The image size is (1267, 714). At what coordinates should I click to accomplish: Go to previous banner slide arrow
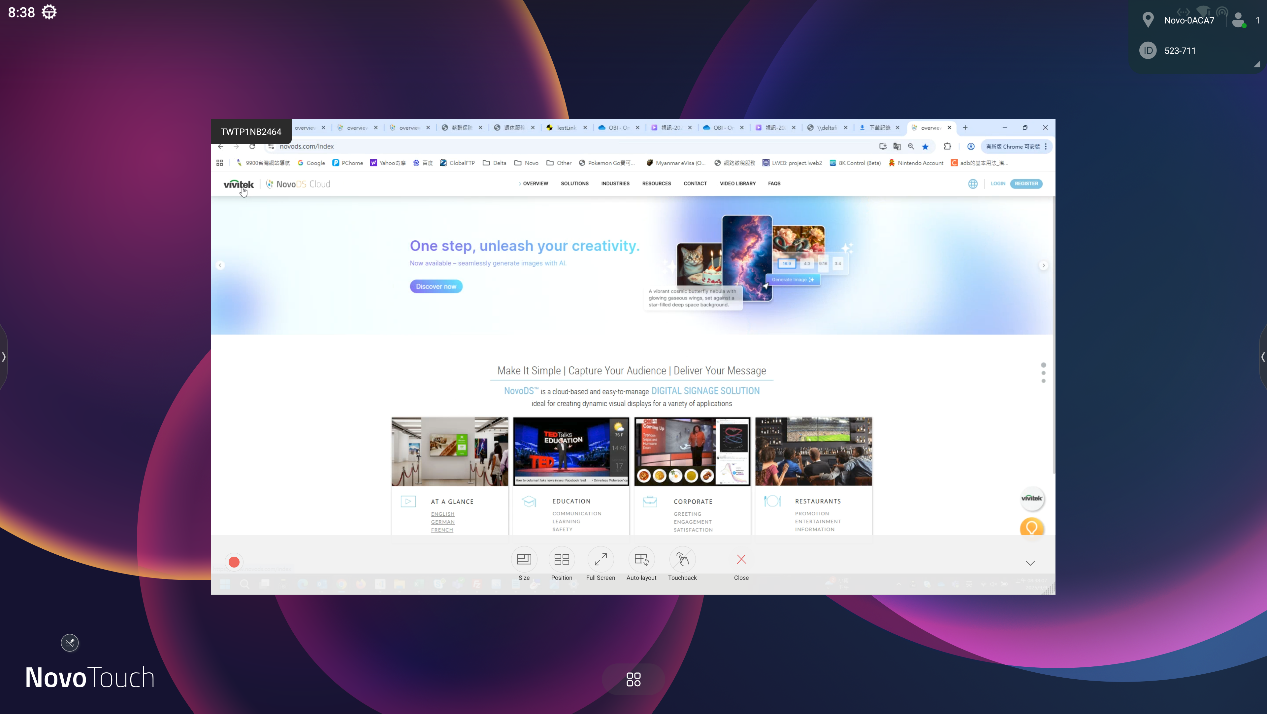point(220,265)
